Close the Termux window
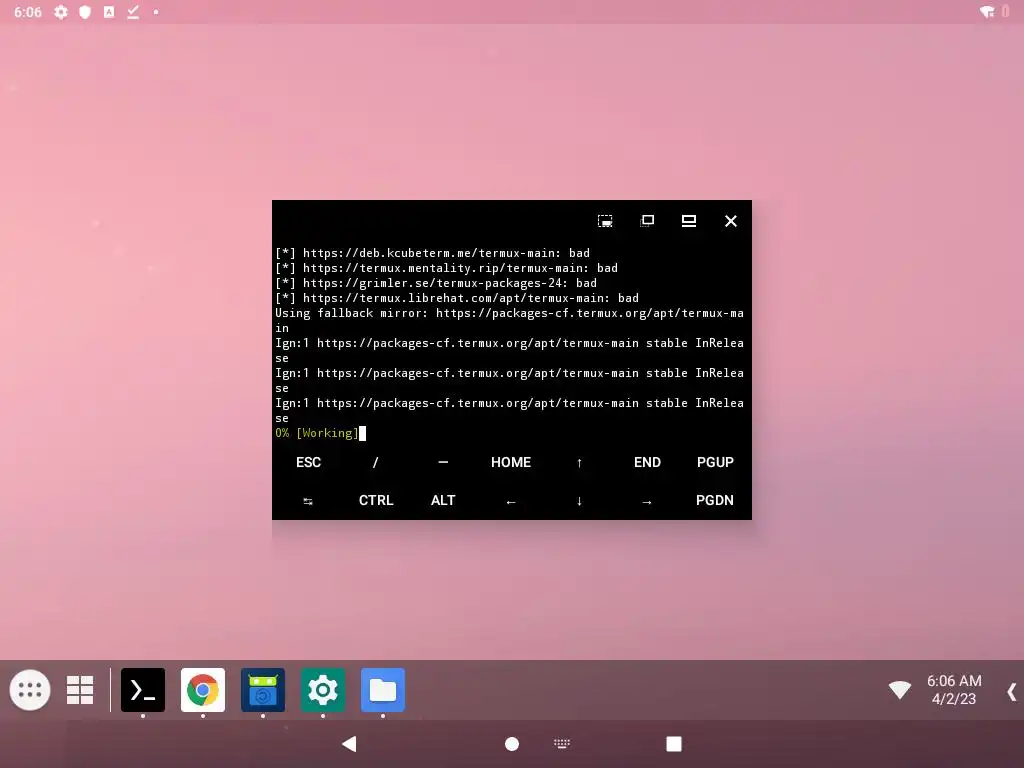Viewport: 1024px width, 768px height. [x=731, y=221]
